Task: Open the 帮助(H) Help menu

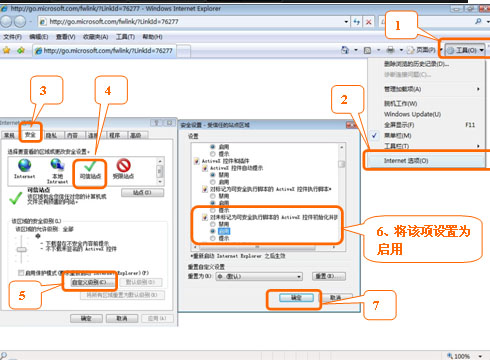Action: point(152,37)
